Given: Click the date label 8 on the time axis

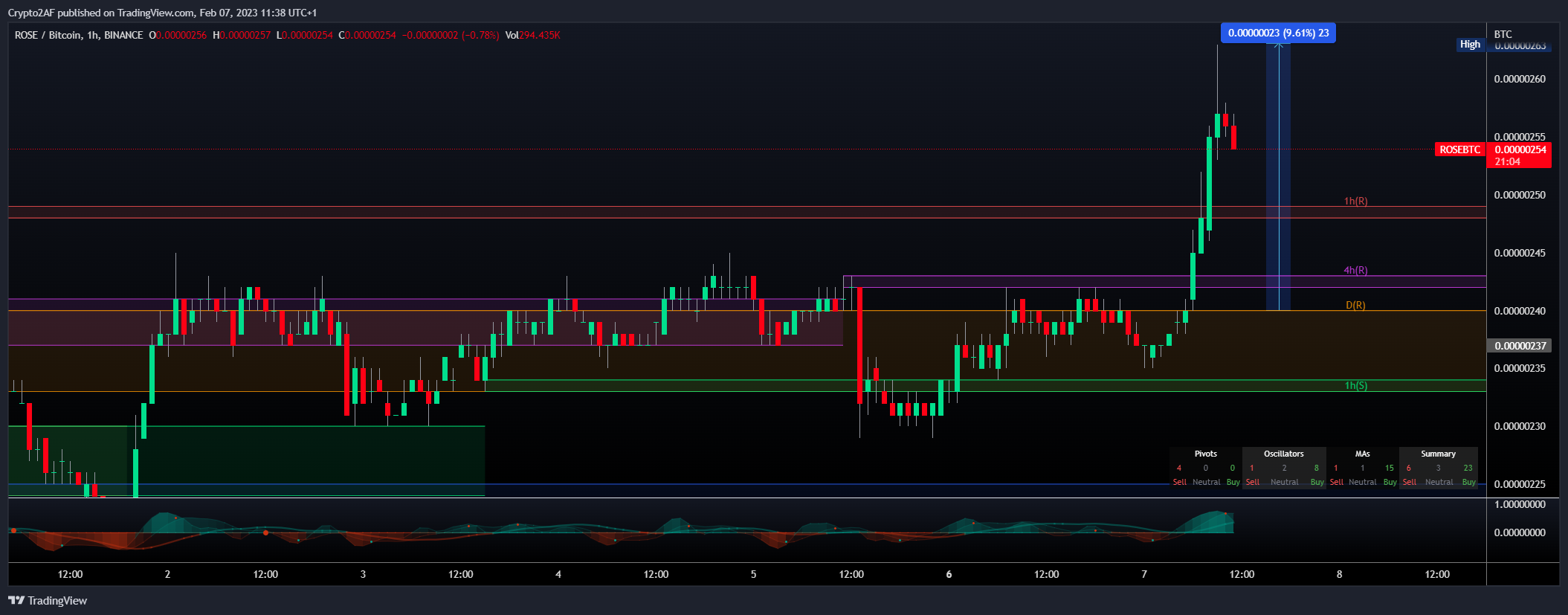Looking at the screenshot, I should point(1340,574).
